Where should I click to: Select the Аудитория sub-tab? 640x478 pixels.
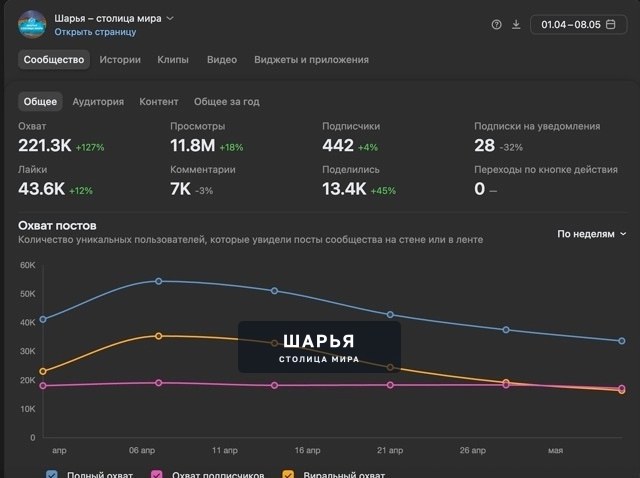(98, 102)
